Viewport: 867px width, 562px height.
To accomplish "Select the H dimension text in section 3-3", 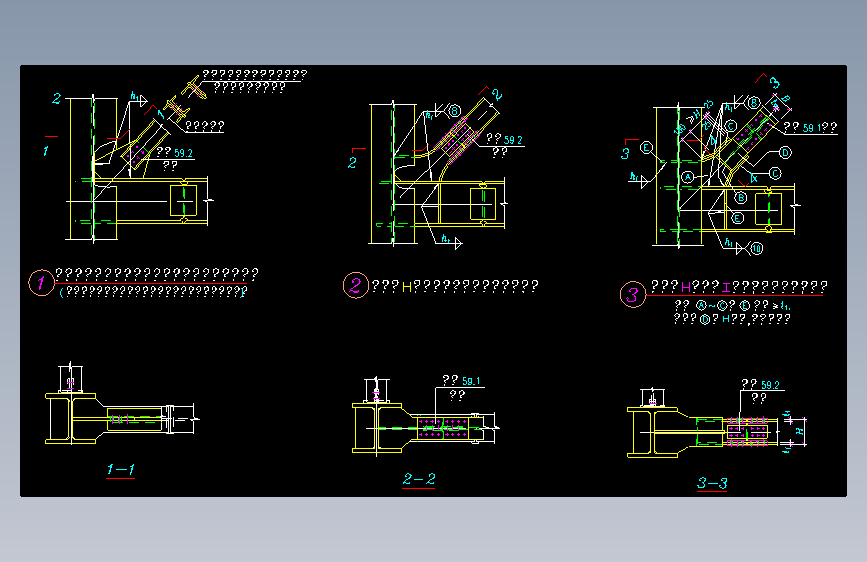I will 800,431.
